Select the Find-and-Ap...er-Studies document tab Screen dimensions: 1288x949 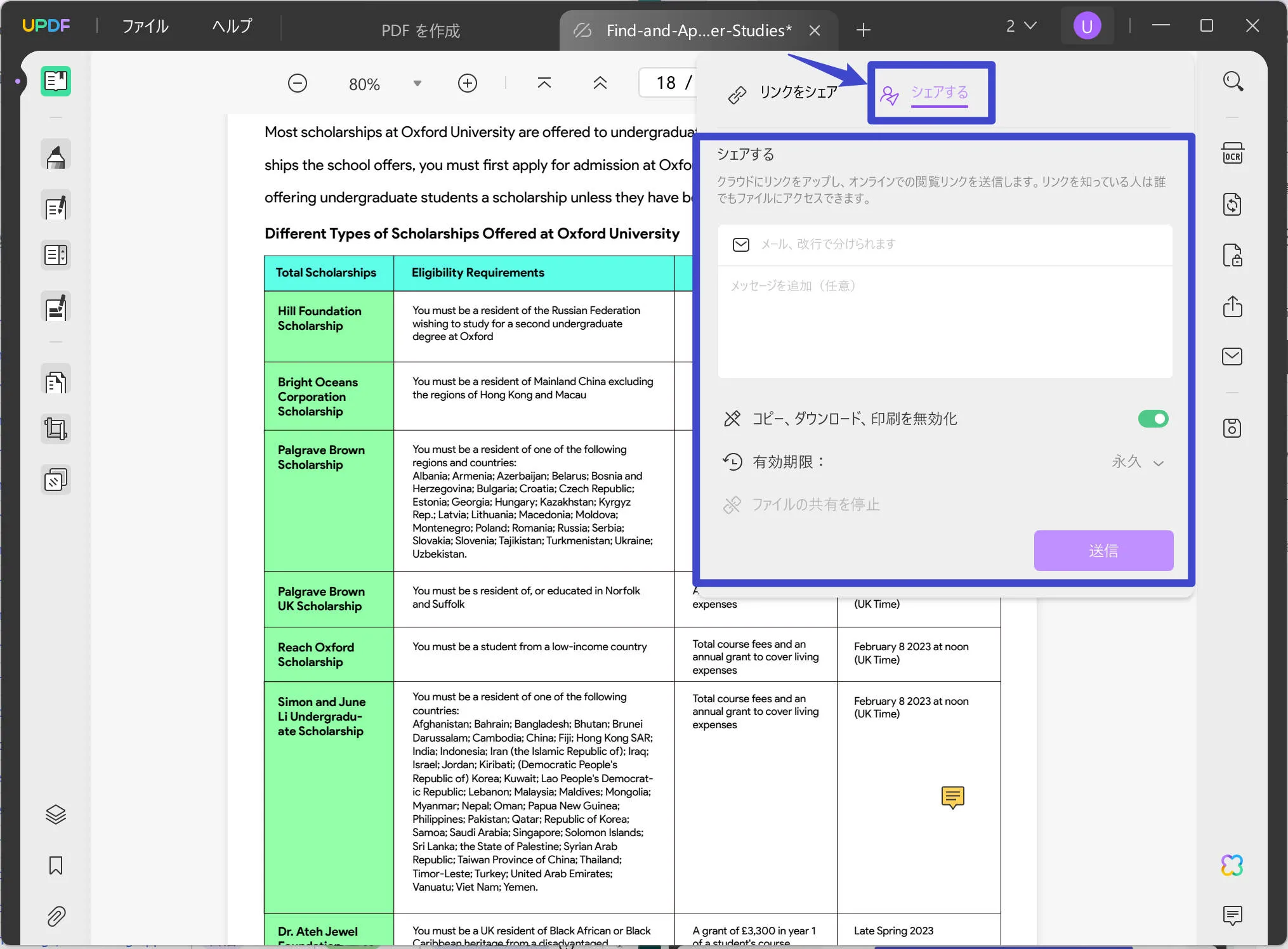click(x=699, y=30)
